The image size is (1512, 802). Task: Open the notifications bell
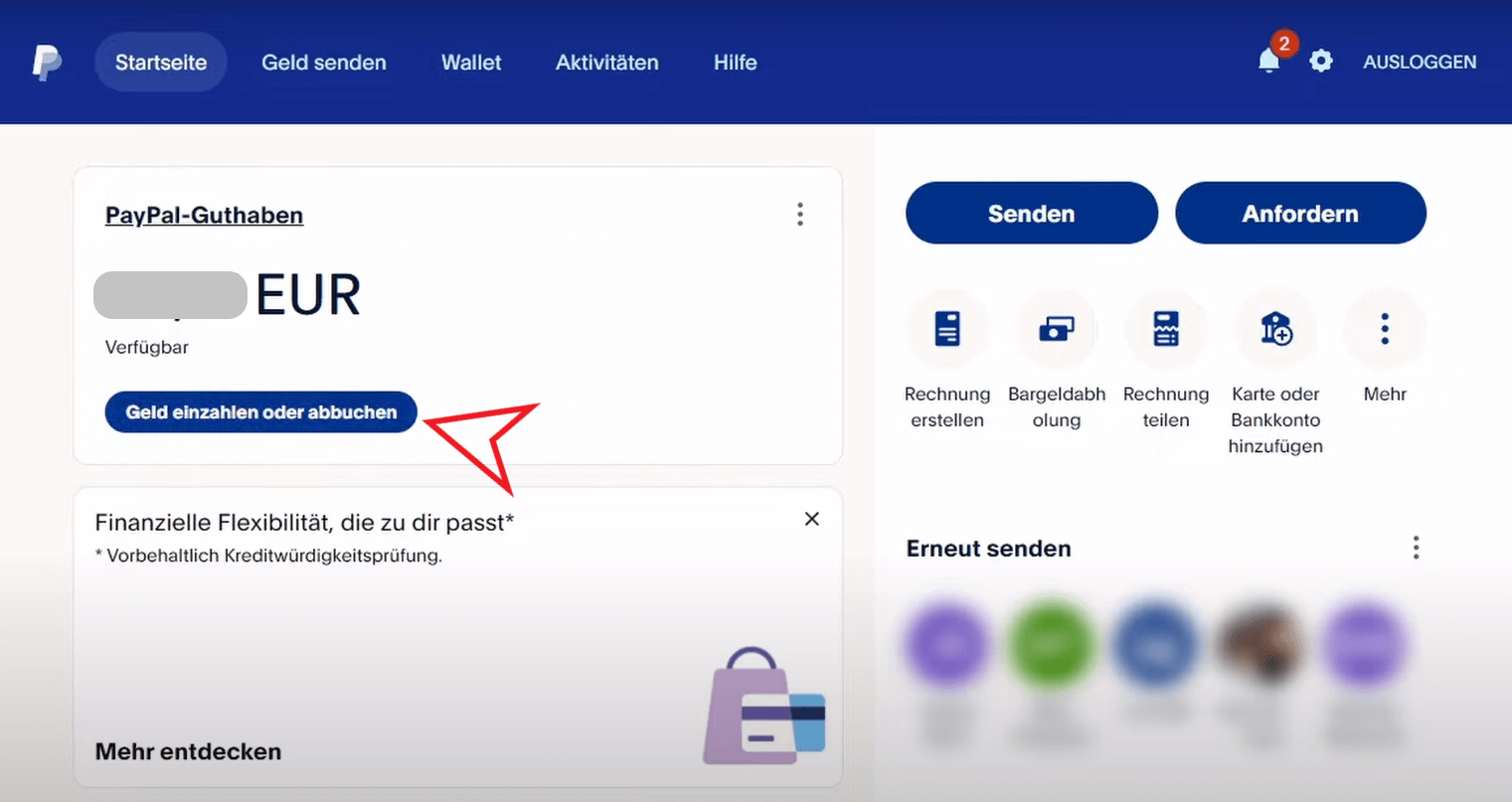1269,61
